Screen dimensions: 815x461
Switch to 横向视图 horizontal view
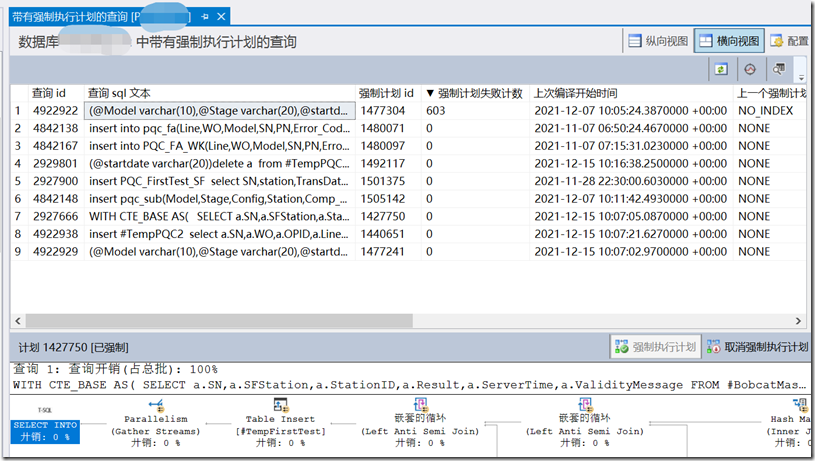(x=729, y=41)
